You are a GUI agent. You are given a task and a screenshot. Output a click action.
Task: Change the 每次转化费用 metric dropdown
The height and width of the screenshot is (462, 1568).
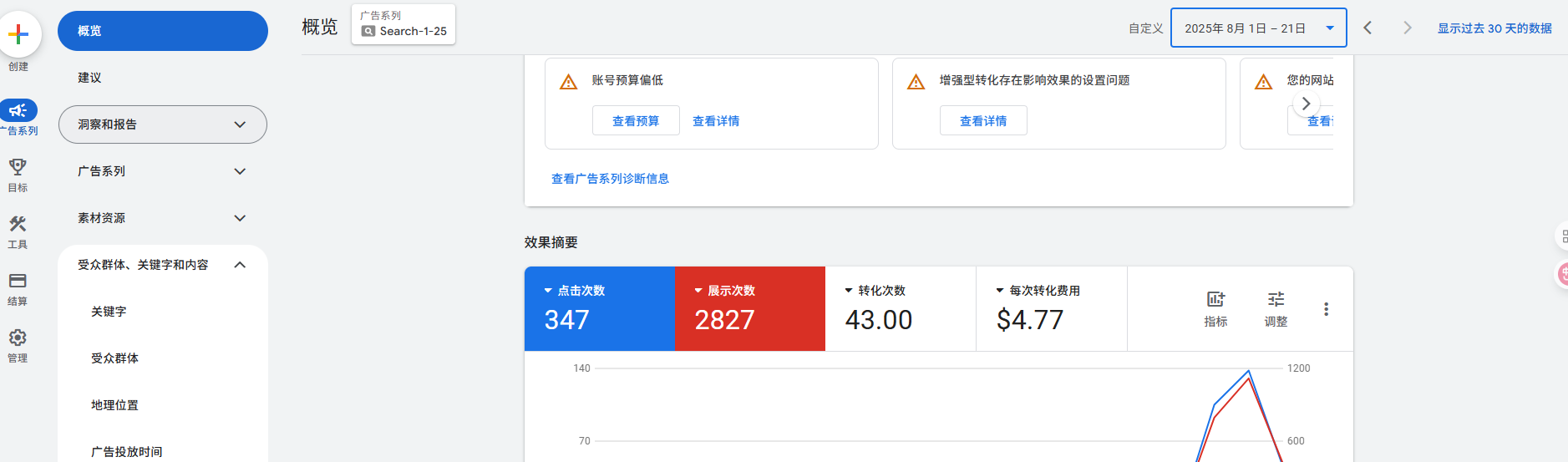[x=1038, y=291]
